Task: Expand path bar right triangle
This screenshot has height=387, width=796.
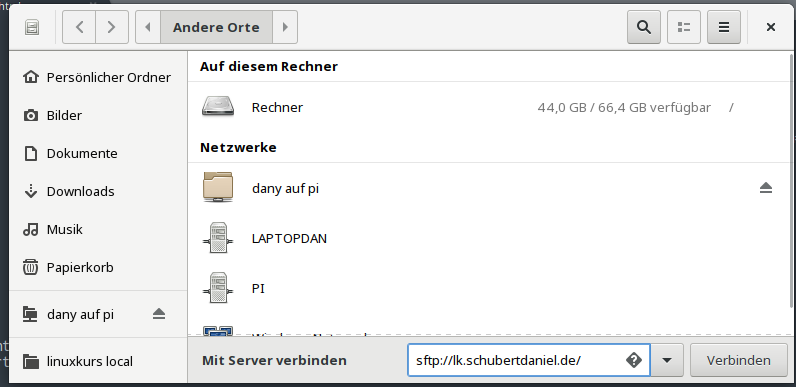Action: pos(285,27)
